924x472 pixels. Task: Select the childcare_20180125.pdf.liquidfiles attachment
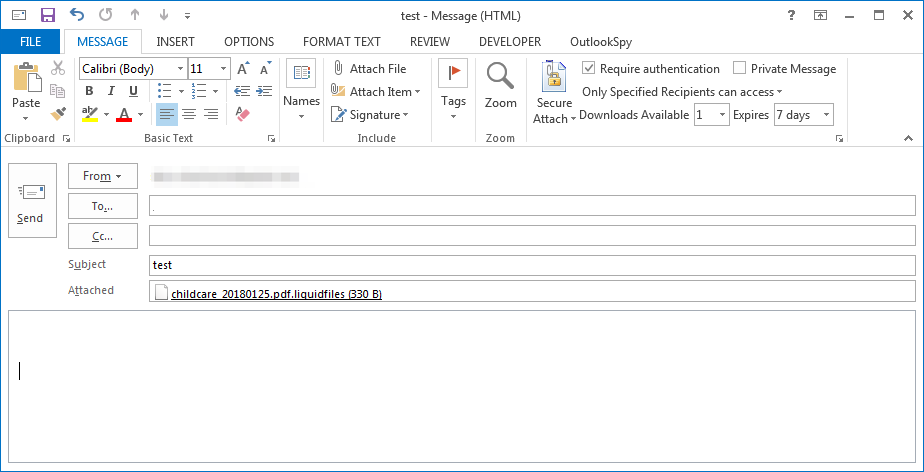click(x=268, y=293)
